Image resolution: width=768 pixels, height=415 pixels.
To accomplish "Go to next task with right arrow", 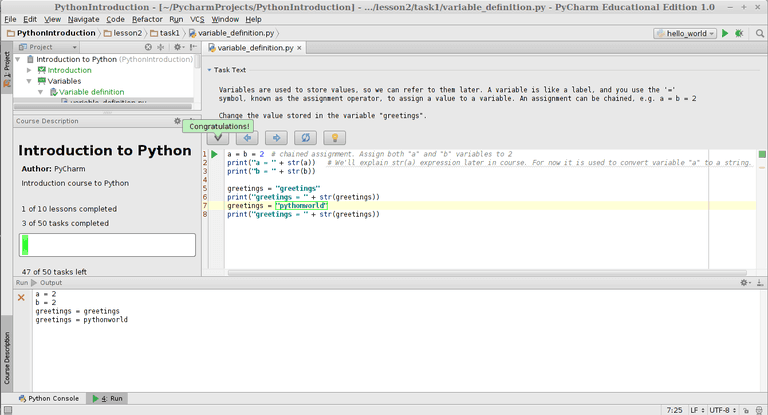I will 276,138.
